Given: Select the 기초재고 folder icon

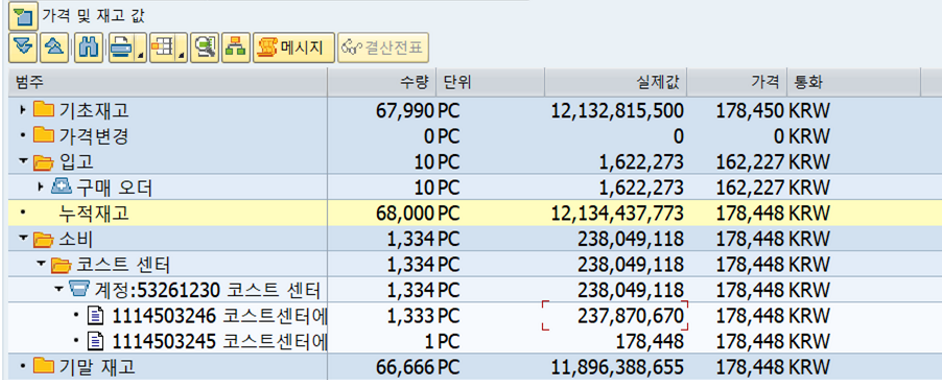Looking at the screenshot, I should tap(43, 110).
